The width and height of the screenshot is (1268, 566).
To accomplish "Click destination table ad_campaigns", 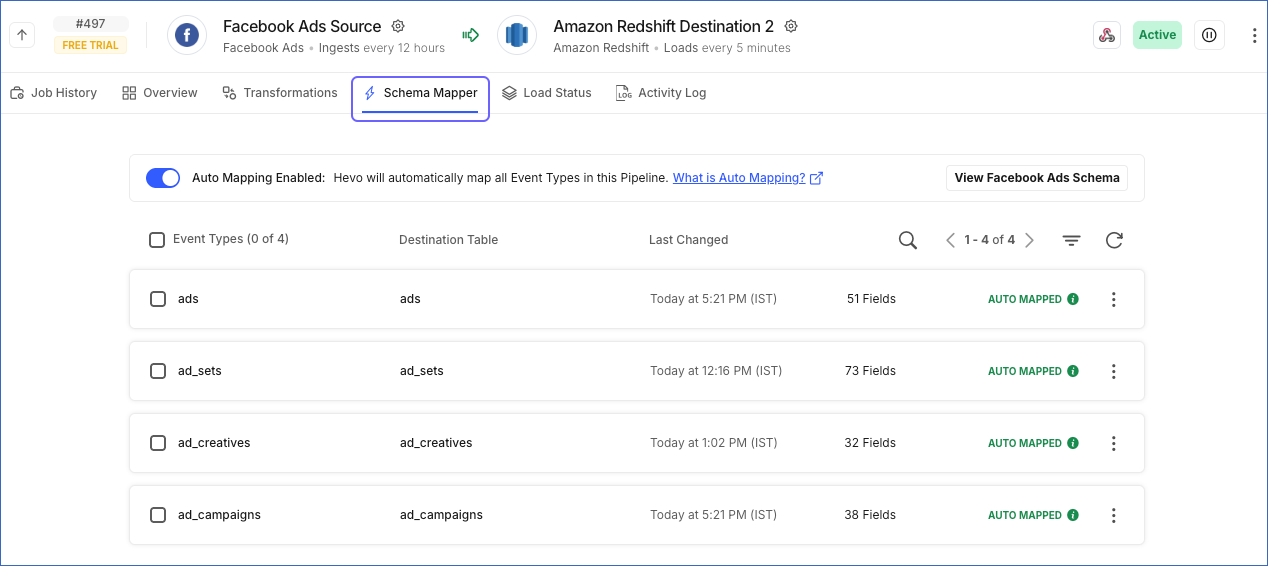I will (441, 515).
